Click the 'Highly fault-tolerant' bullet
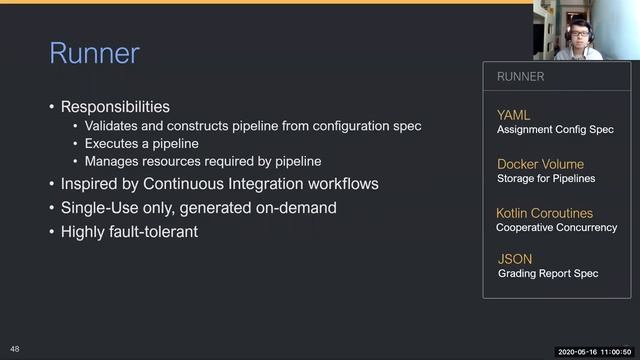The image size is (640, 360). point(129,232)
